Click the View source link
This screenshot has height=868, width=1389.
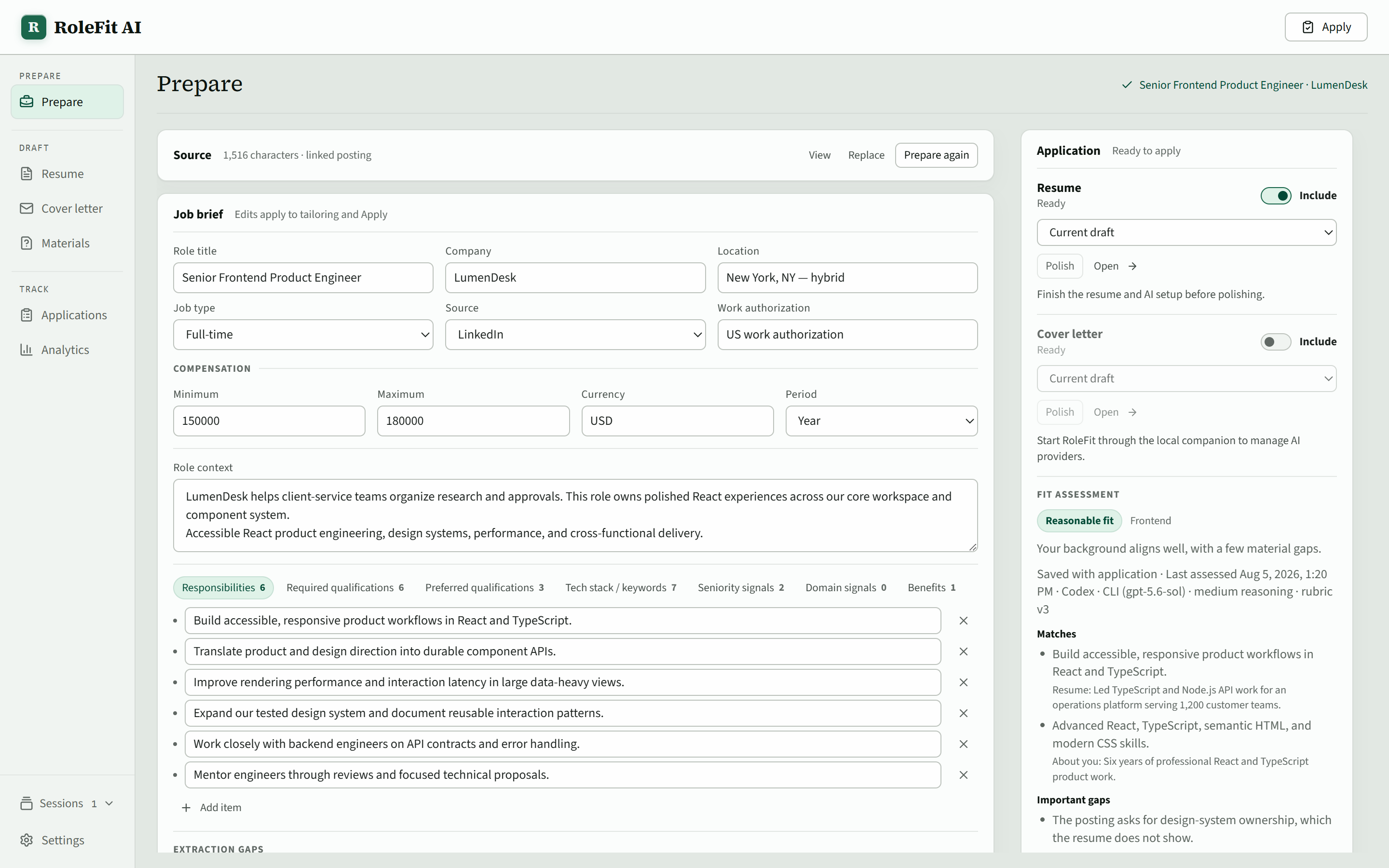[x=819, y=155]
